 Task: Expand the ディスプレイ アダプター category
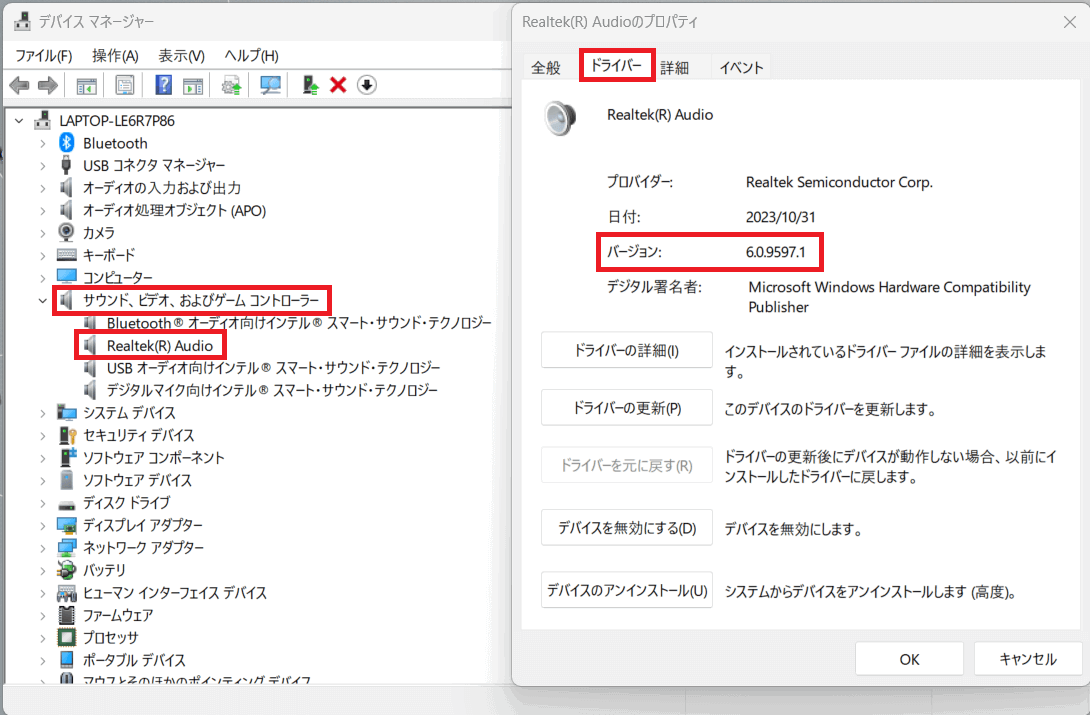(42, 525)
